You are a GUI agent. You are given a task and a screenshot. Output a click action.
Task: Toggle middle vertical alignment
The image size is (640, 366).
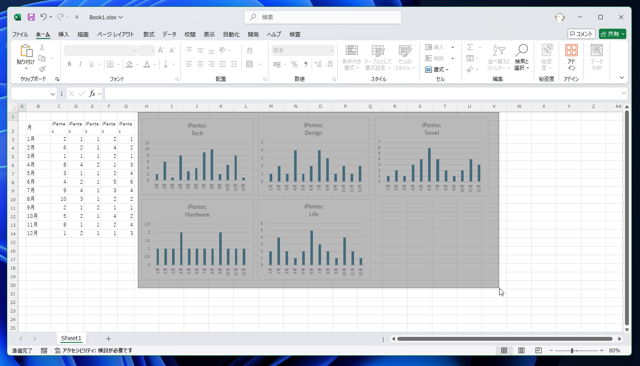(x=200, y=50)
